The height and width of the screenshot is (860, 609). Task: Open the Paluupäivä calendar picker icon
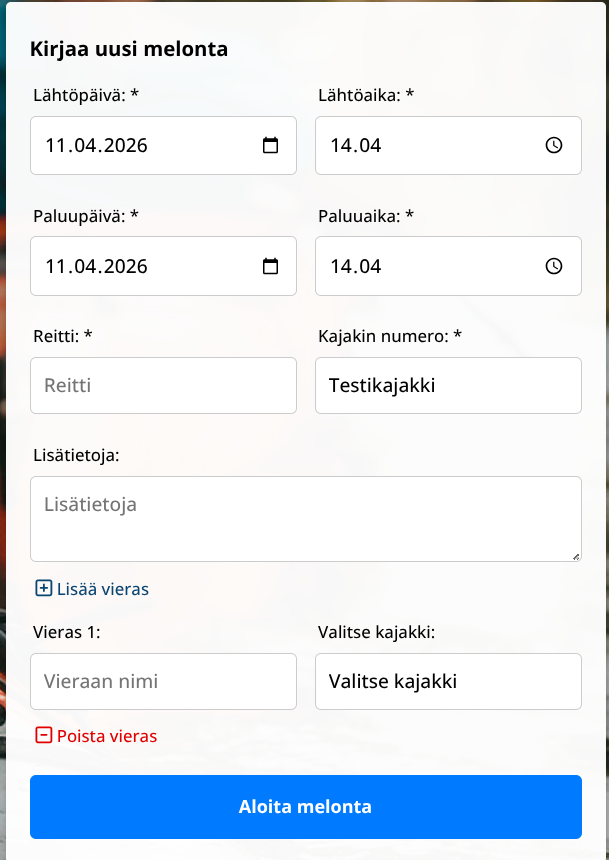[269, 266]
